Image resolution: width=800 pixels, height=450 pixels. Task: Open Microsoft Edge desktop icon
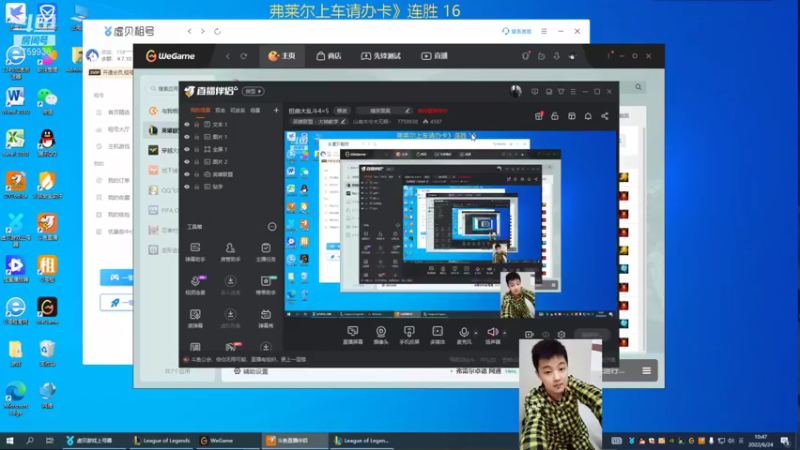15,397
